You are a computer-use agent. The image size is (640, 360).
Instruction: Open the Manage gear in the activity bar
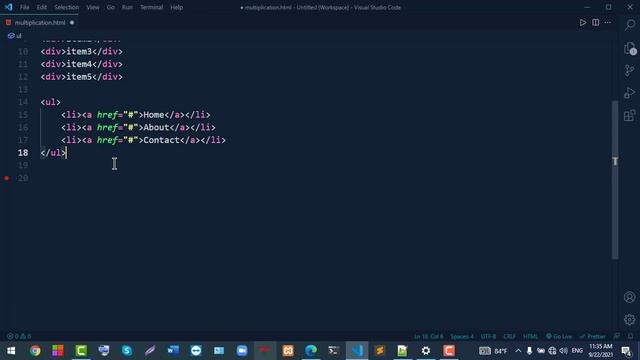click(x=629, y=320)
